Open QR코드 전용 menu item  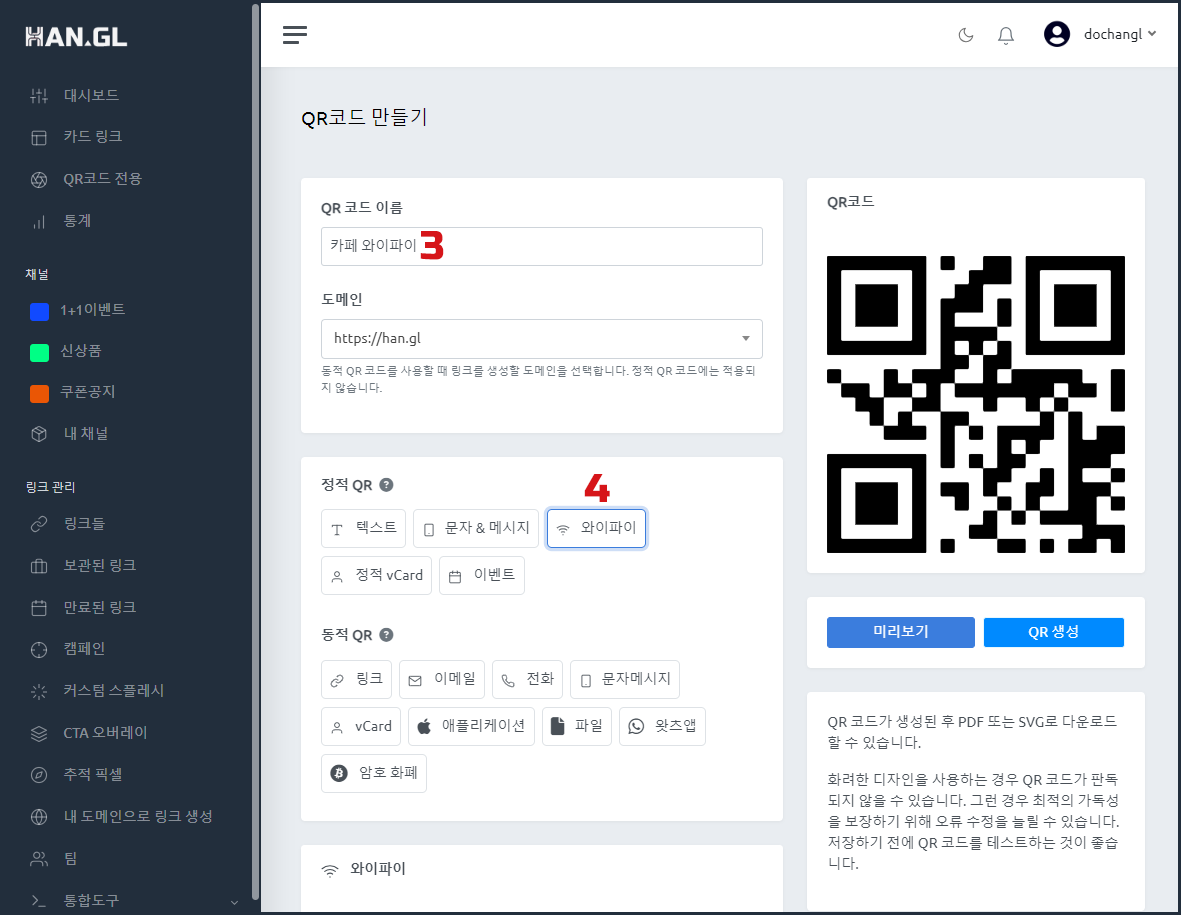pos(102,178)
